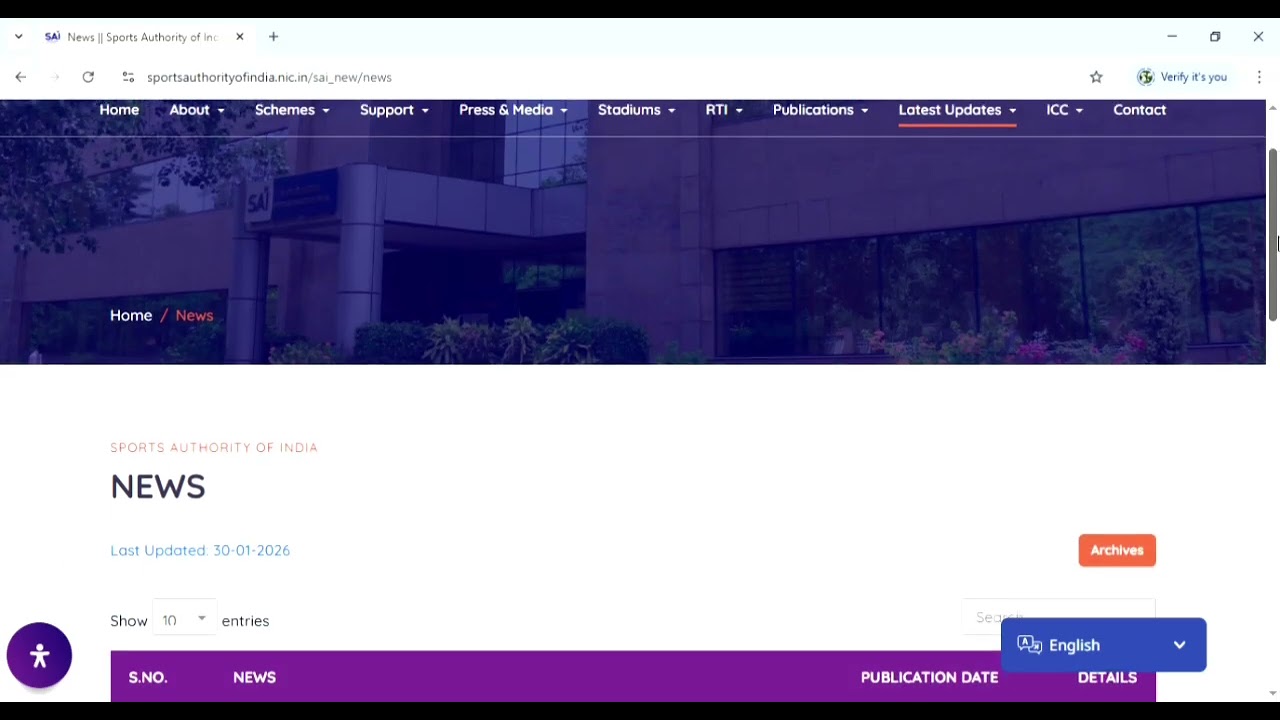Click Home breadcrumb link
1280x720 pixels.
point(131,315)
